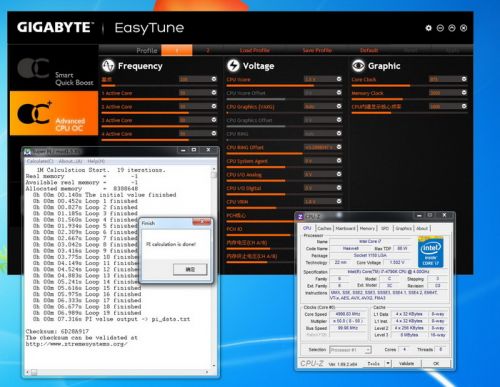The width and height of the screenshot is (500, 387).
Task: Open the Graphic Core Clock dropdown
Action: (x=464, y=79)
